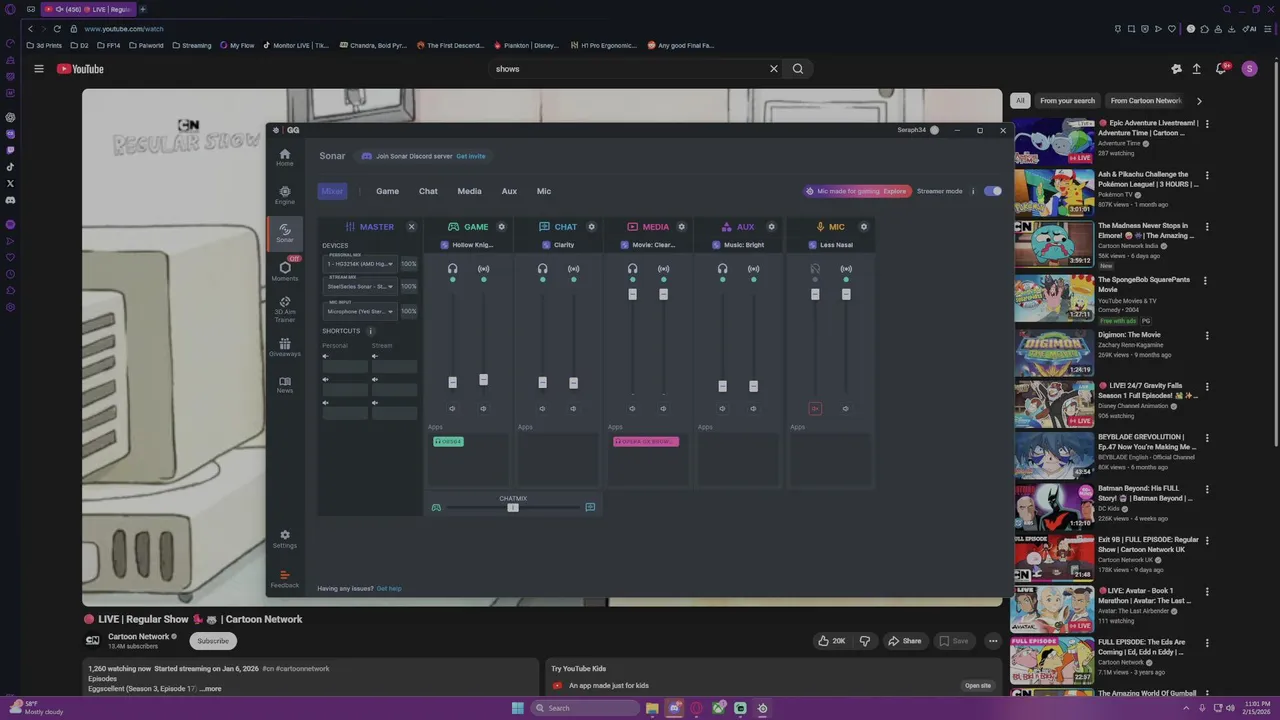The height and width of the screenshot is (720, 1280).
Task: Toggle MIC headphones monitoring output
Action: 815,269
